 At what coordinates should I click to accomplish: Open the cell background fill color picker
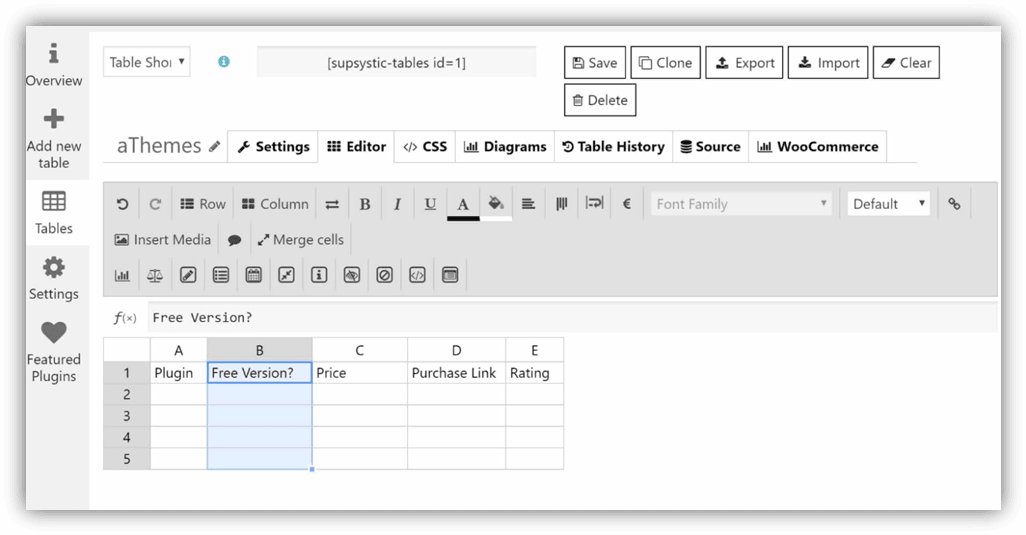pyautogui.click(x=496, y=204)
